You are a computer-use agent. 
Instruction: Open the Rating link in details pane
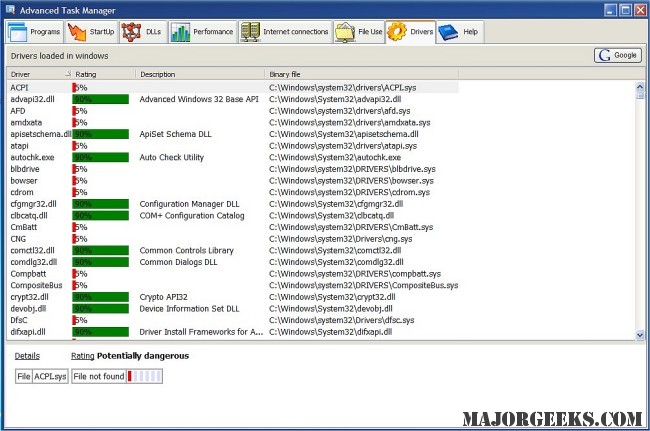[82, 356]
